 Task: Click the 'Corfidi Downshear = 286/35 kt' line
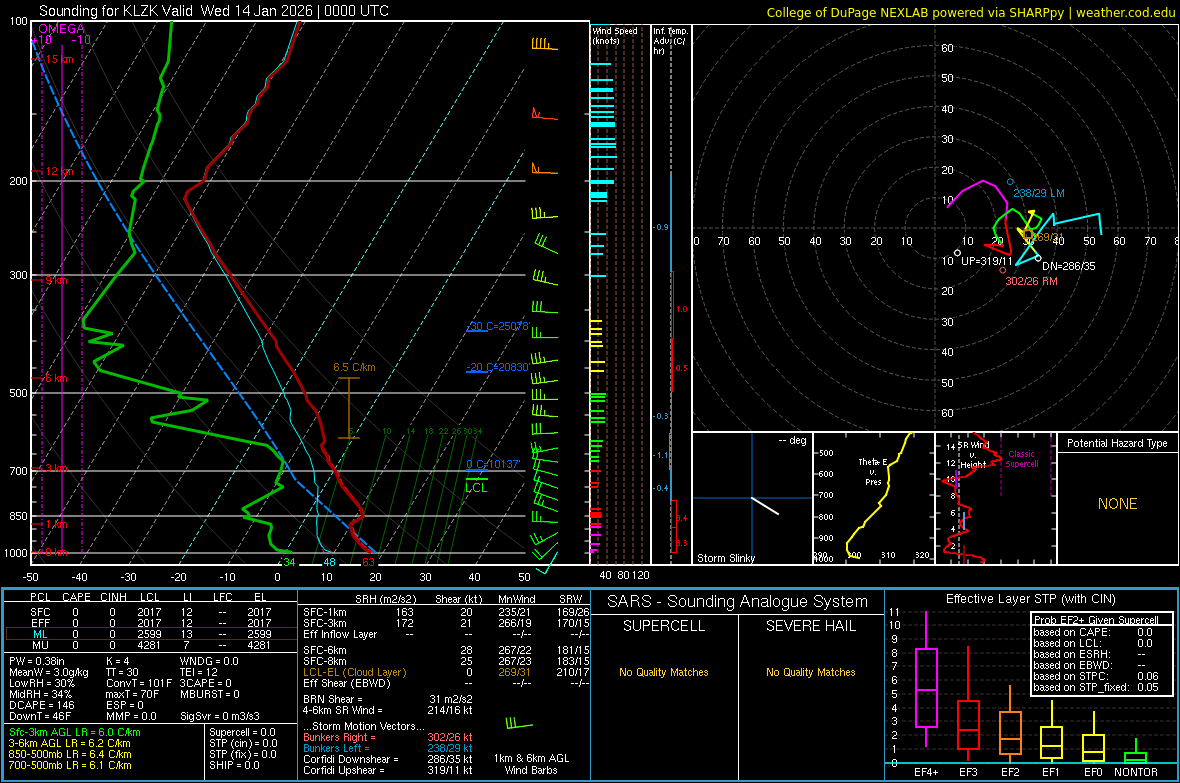click(388, 759)
